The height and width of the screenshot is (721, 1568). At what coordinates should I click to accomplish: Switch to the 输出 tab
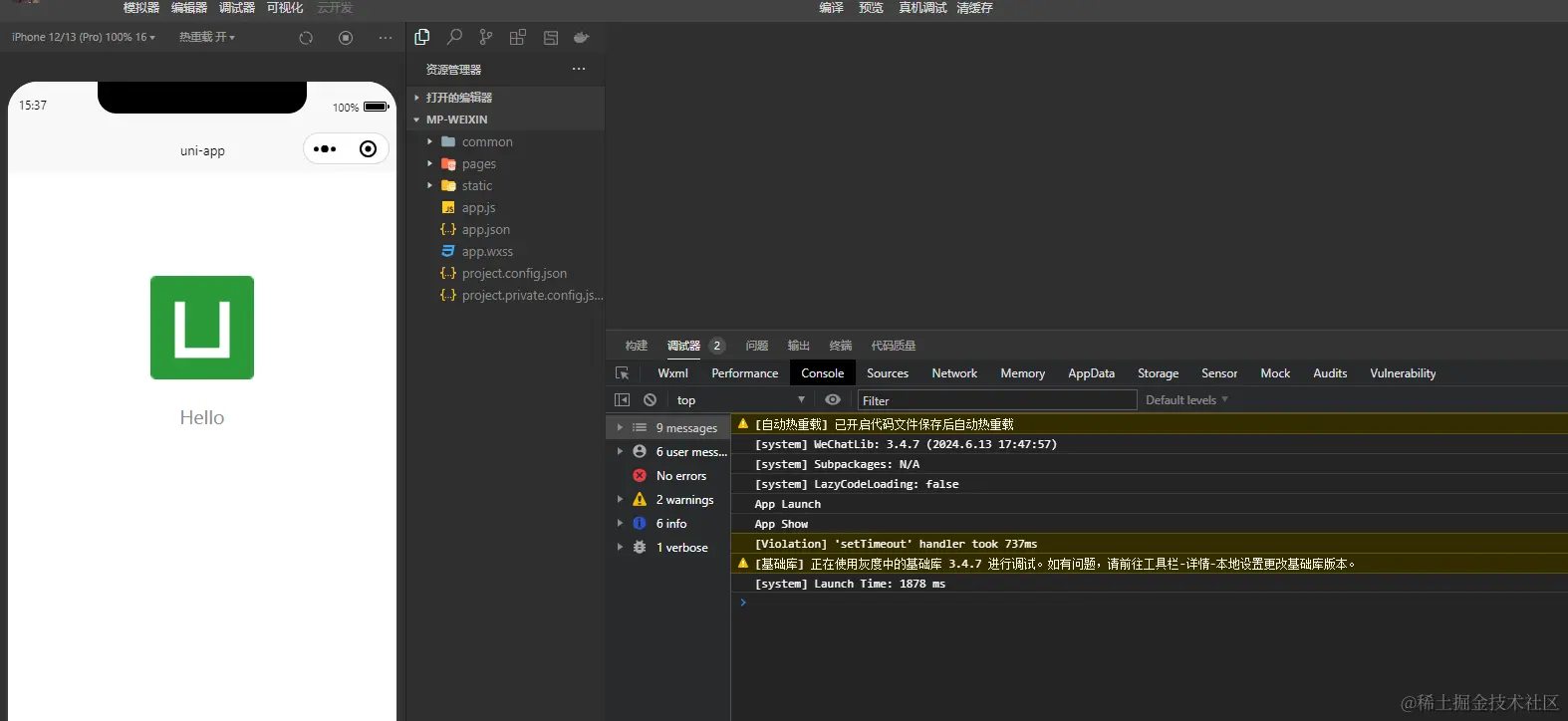pyautogui.click(x=799, y=346)
